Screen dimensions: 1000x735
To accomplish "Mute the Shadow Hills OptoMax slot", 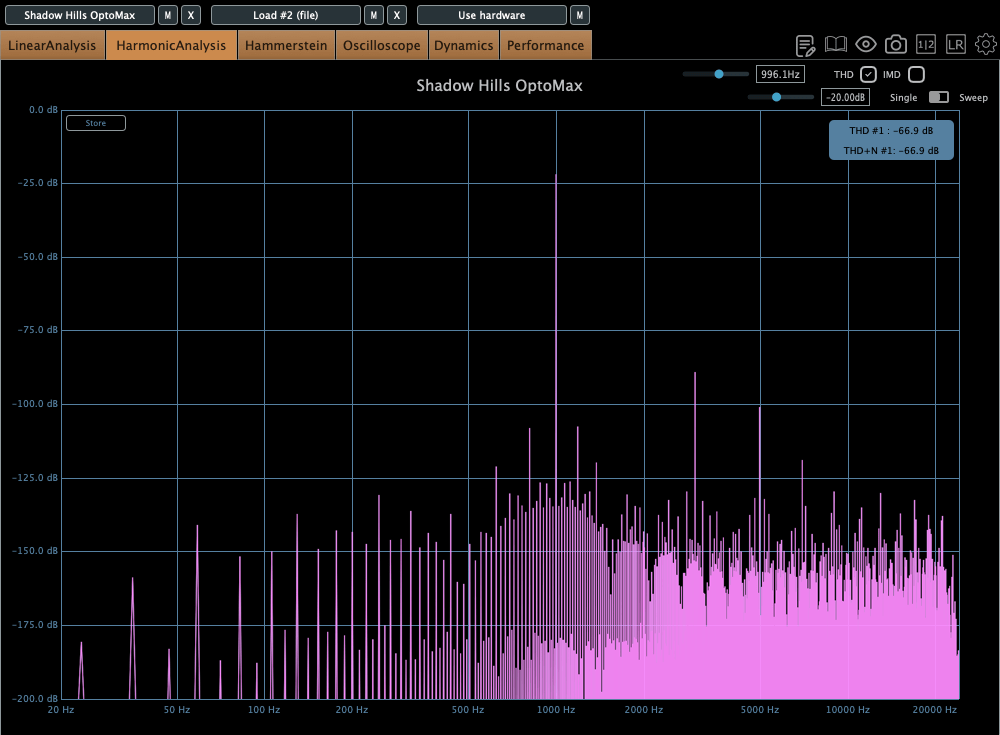I will pyautogui.click(x=168, y=15).
